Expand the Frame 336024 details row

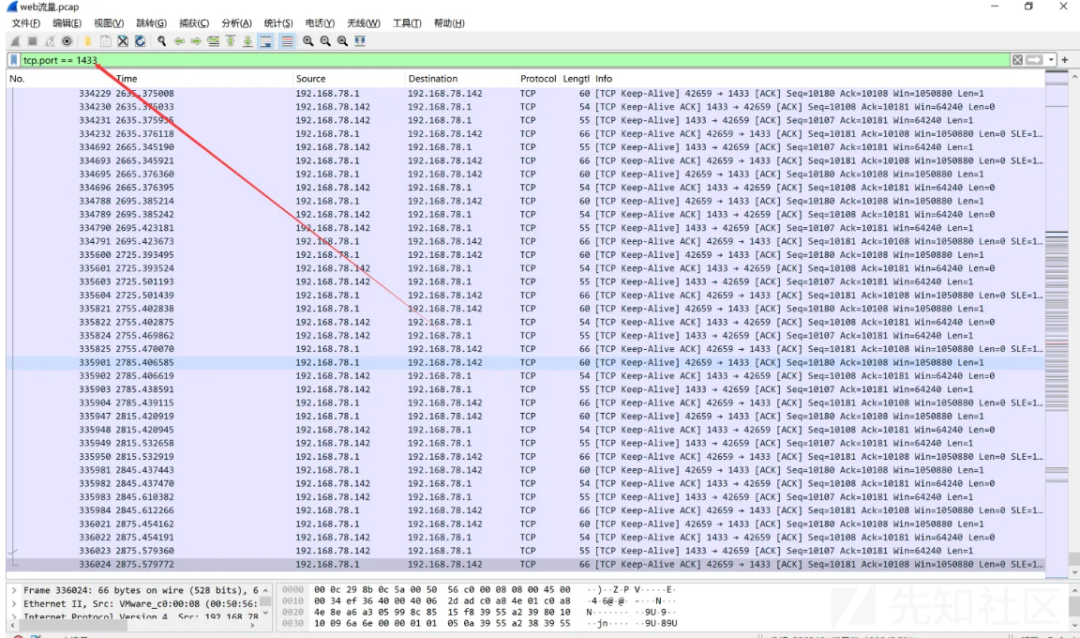pos(14,590)
